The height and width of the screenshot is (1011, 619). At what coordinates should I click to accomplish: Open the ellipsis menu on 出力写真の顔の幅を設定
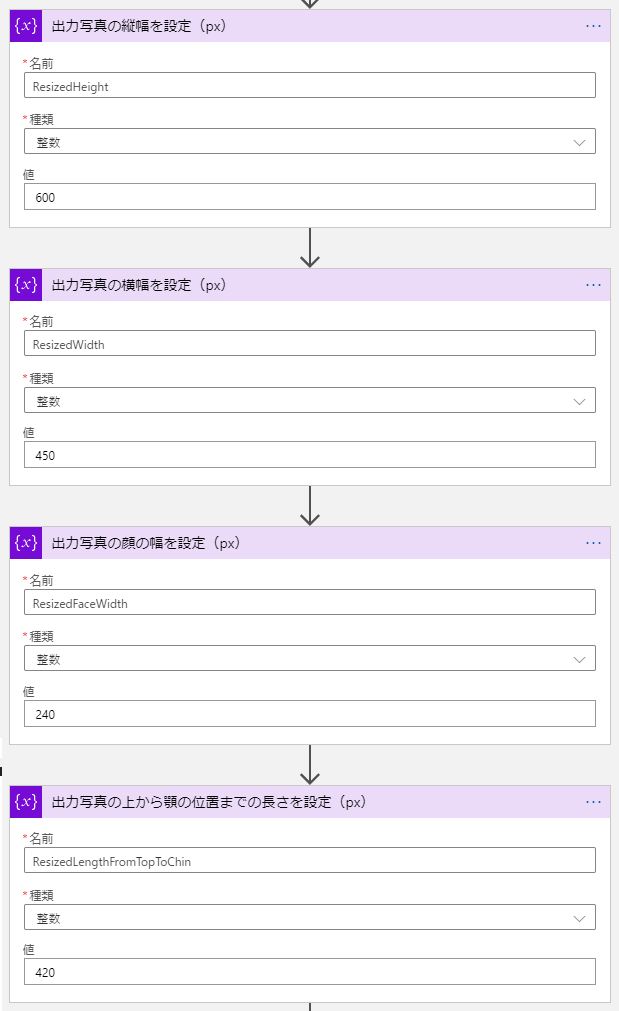coord(594,543)
